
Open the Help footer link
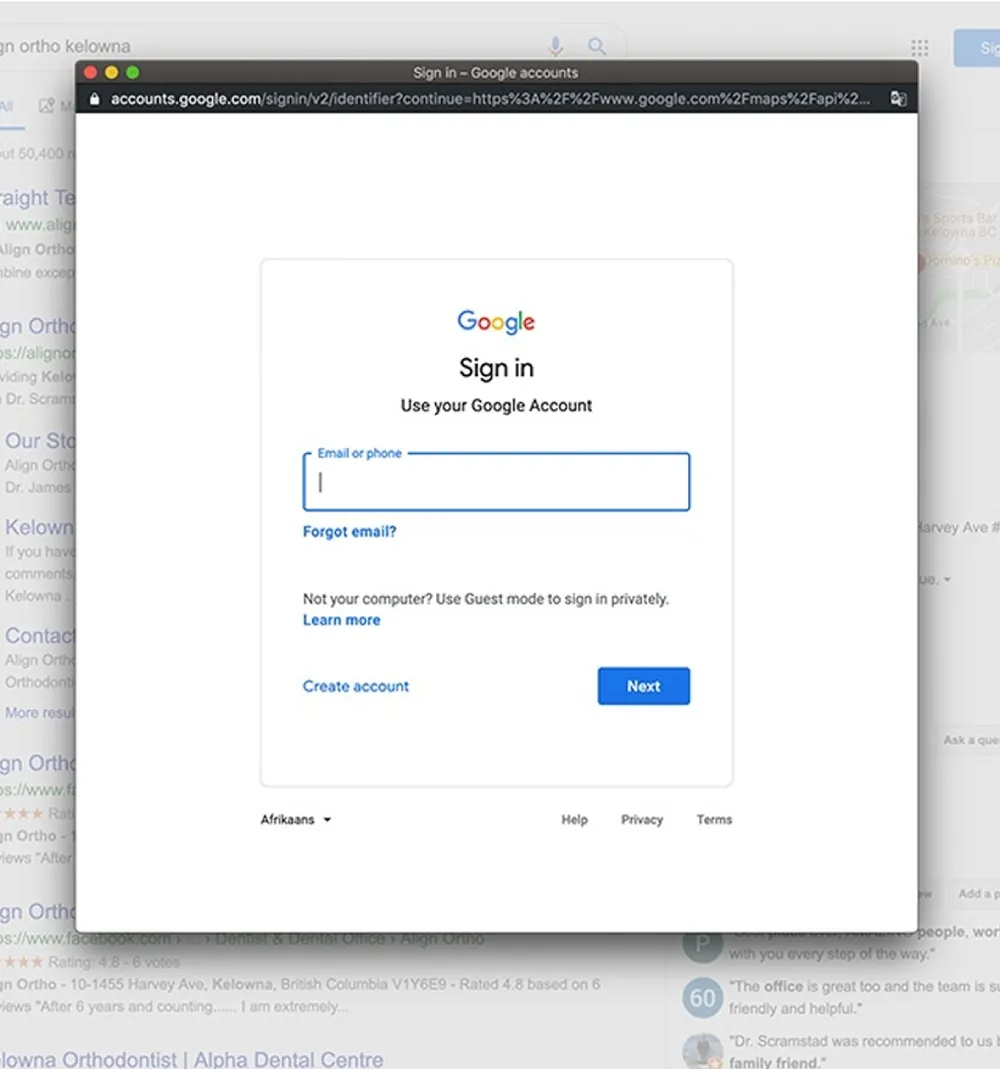(574, 819)
